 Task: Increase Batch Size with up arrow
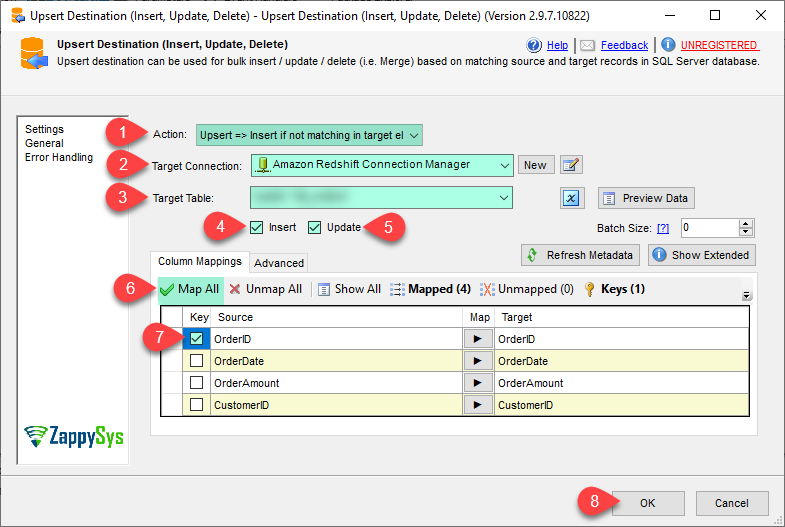[746, 224]
